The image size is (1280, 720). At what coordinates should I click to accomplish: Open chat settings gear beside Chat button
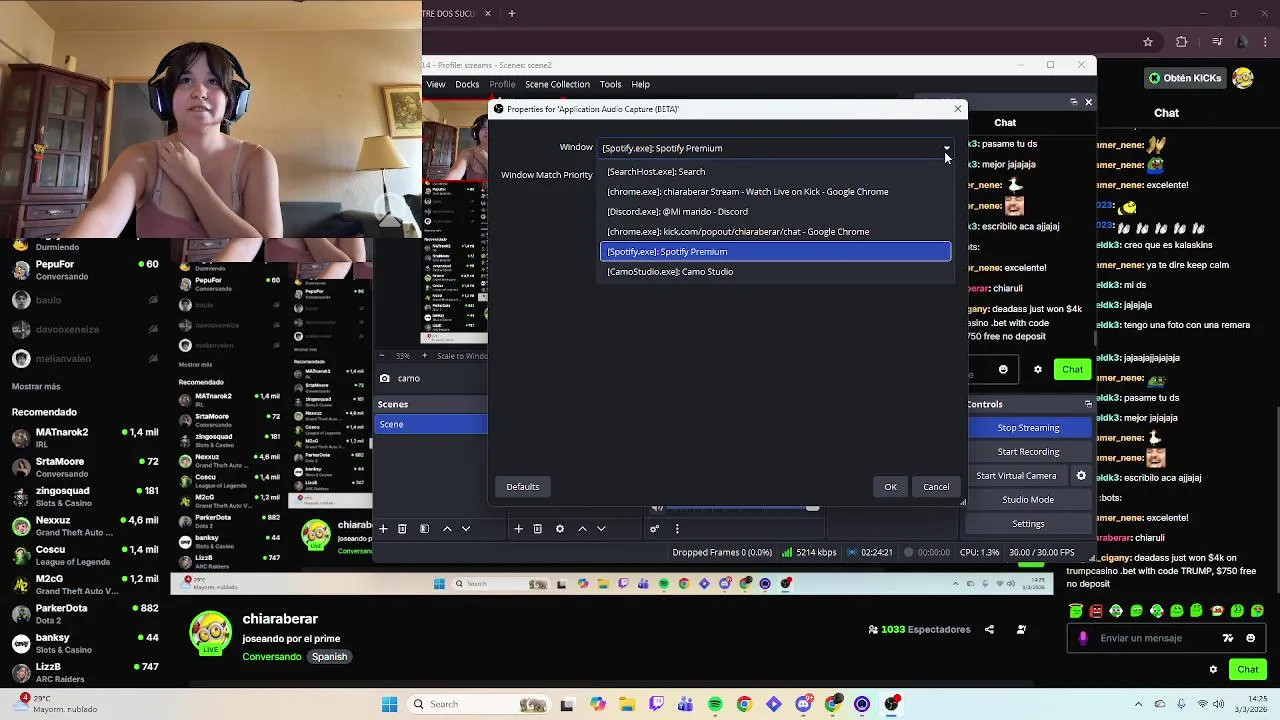point(1213,670)
